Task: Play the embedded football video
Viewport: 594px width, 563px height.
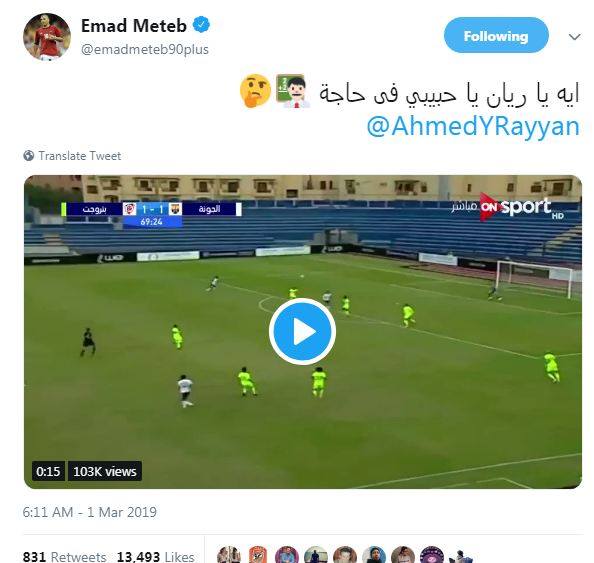Action: pos(302,332)
